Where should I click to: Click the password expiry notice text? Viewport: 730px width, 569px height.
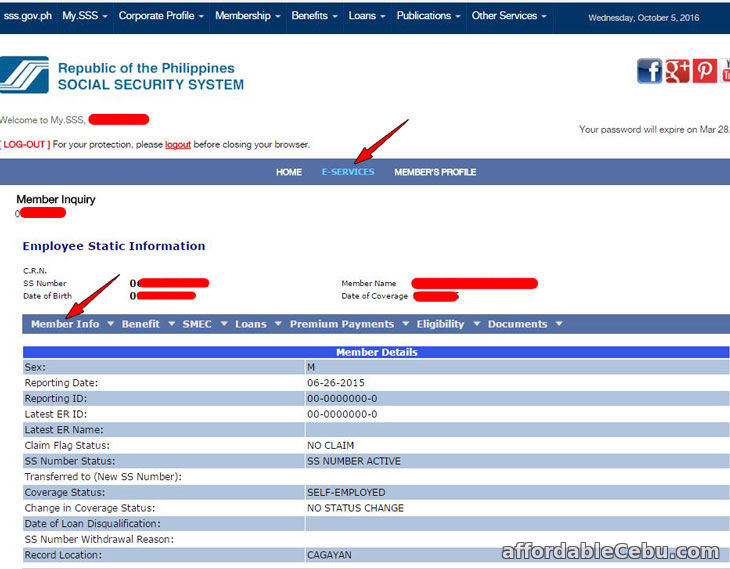tap(654, 129)
